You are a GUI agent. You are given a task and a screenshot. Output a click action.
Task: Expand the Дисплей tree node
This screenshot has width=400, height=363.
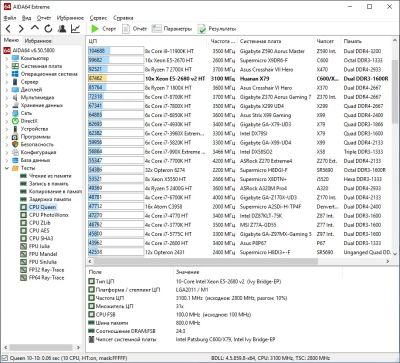click(x=7, y=90)
